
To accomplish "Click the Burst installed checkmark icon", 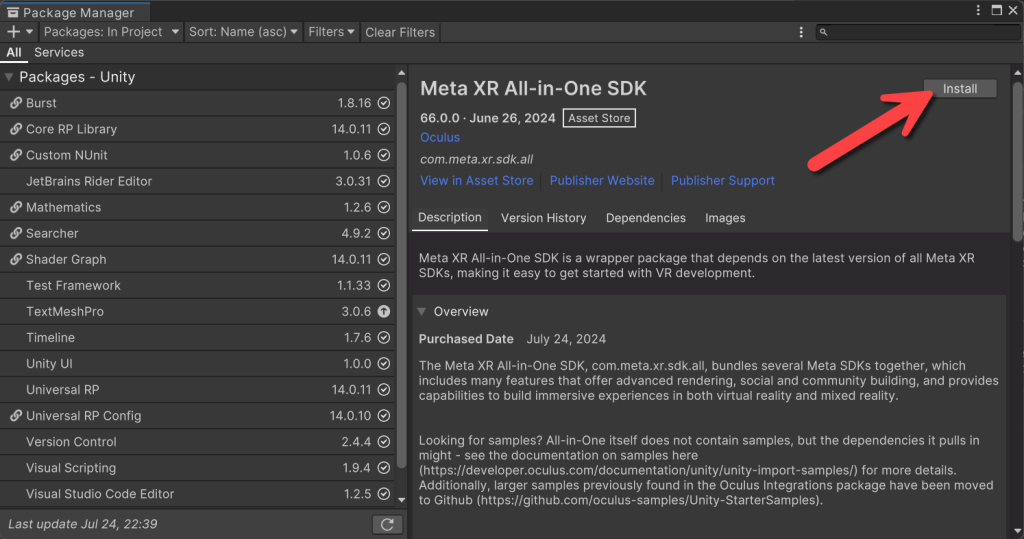I will coord(384,103).
